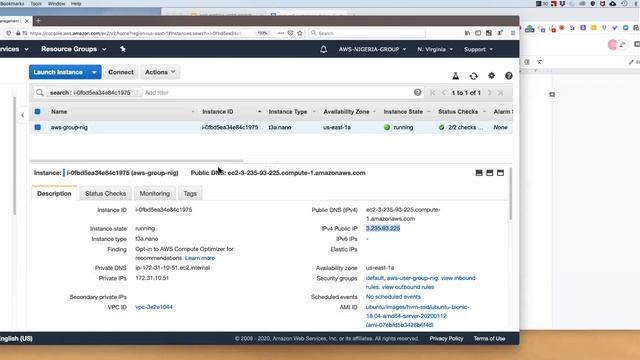
Task: Minimize the instance details pane with the first layout icon
Action: click(479, 173)
